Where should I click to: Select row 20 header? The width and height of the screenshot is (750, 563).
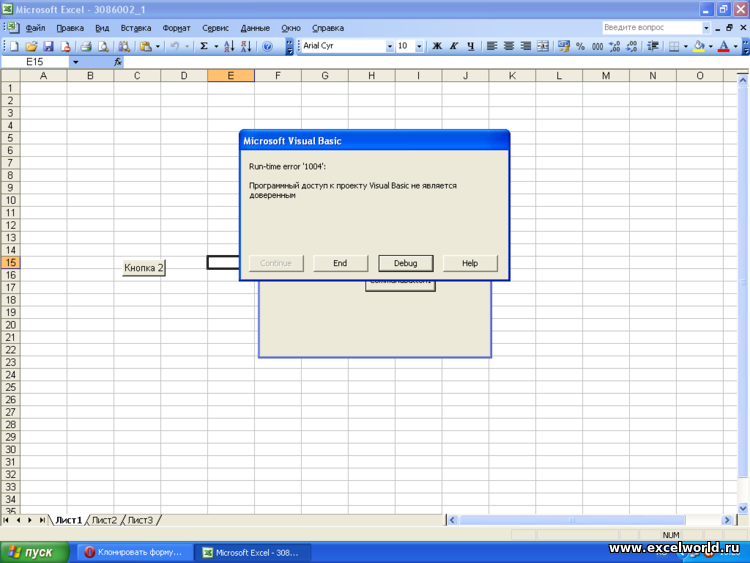pyautogui.click(x=11, y=325)
